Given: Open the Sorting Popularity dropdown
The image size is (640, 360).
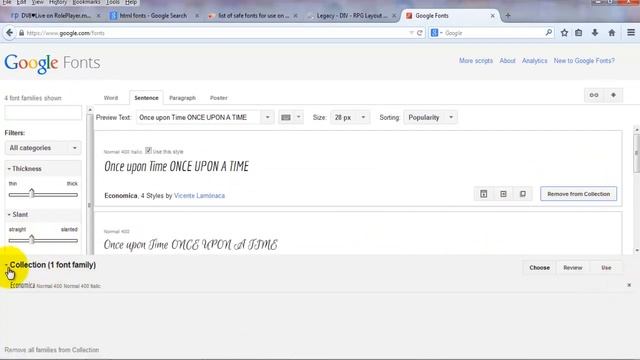Looking at the screenshot, I should [x=430, y=117].
